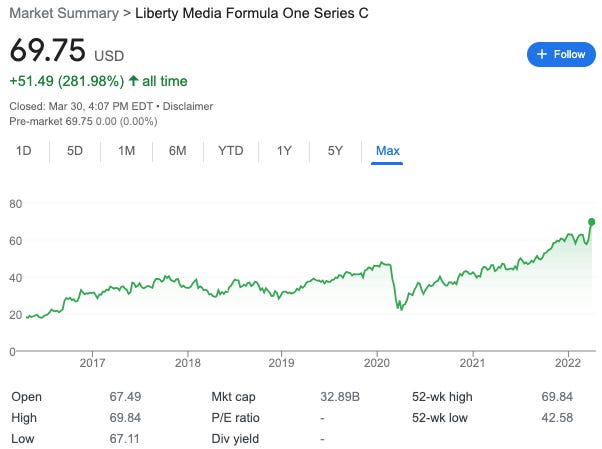Click the Pre-market 69.75 line

click(x=83, y=121)
